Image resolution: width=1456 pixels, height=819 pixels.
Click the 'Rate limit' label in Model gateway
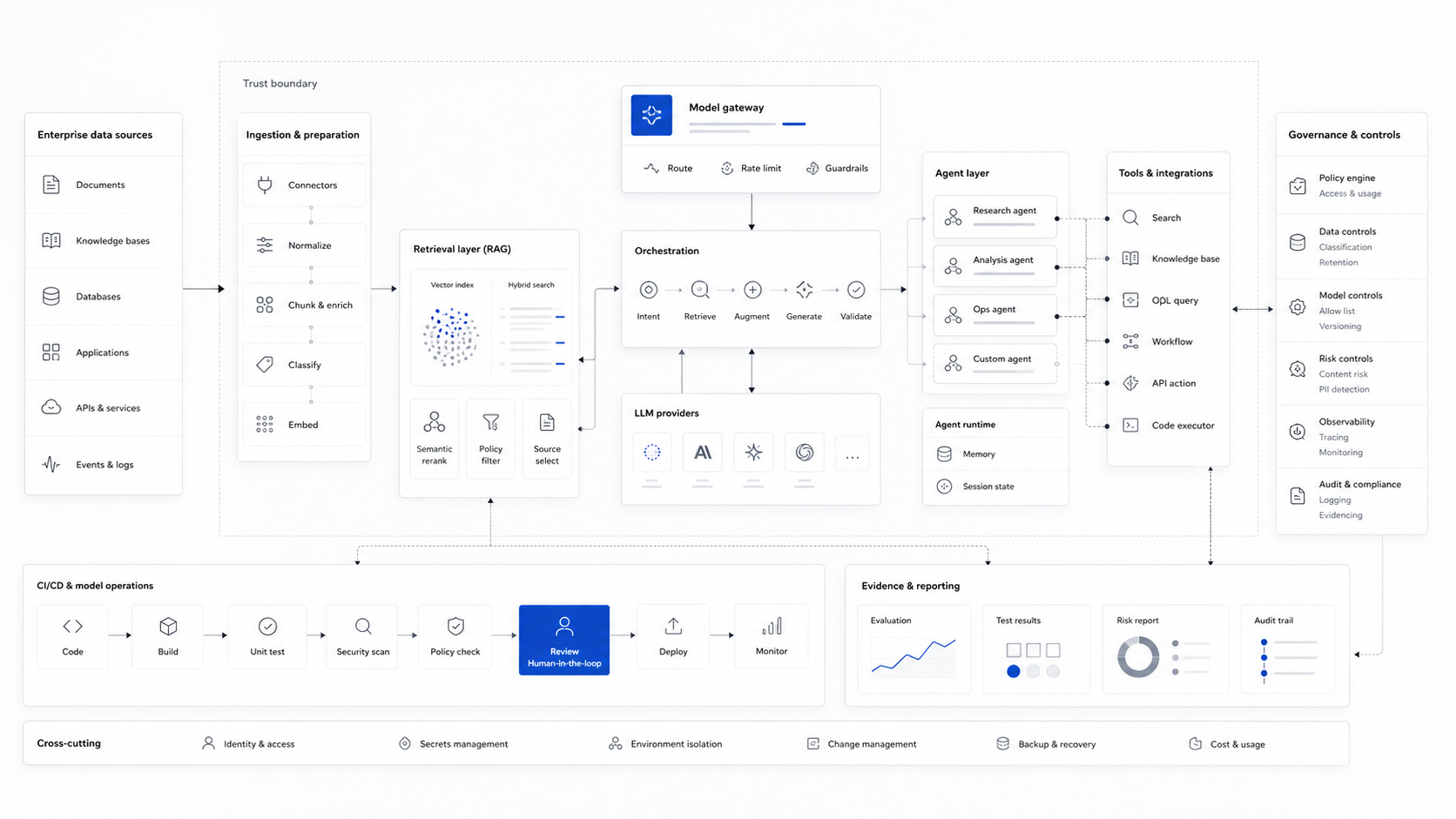click(x=761, y=168)
